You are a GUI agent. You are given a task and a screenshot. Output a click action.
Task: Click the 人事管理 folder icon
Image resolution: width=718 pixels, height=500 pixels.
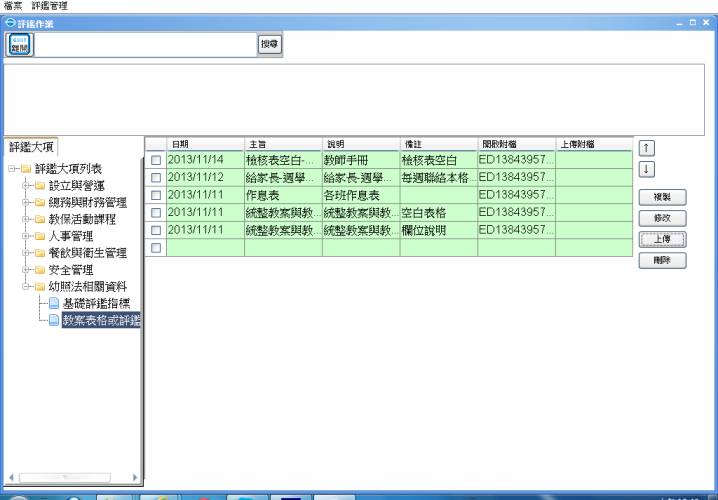pyautogui.click(x=38, y=236)
